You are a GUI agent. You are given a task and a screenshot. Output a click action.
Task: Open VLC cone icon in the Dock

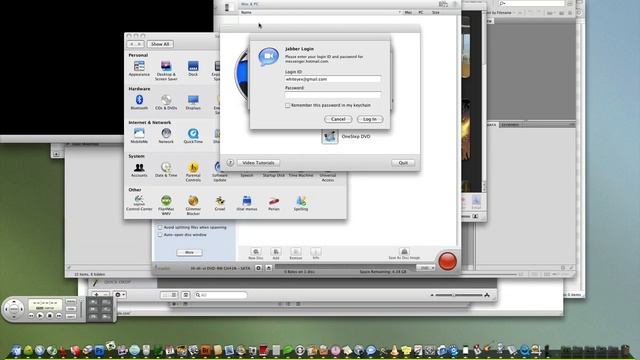pos(394,350)
